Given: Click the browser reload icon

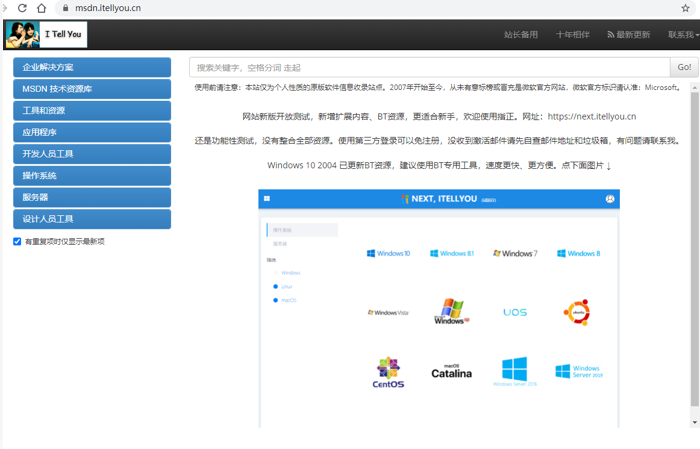Looking at the screenshot, I should [22, 8].
